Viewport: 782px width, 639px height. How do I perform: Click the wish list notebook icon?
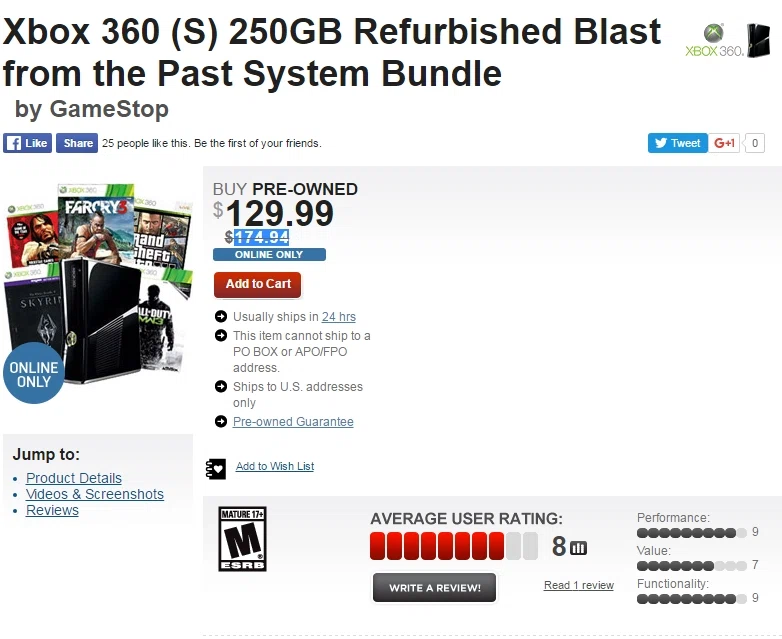[x=216, y=469]
